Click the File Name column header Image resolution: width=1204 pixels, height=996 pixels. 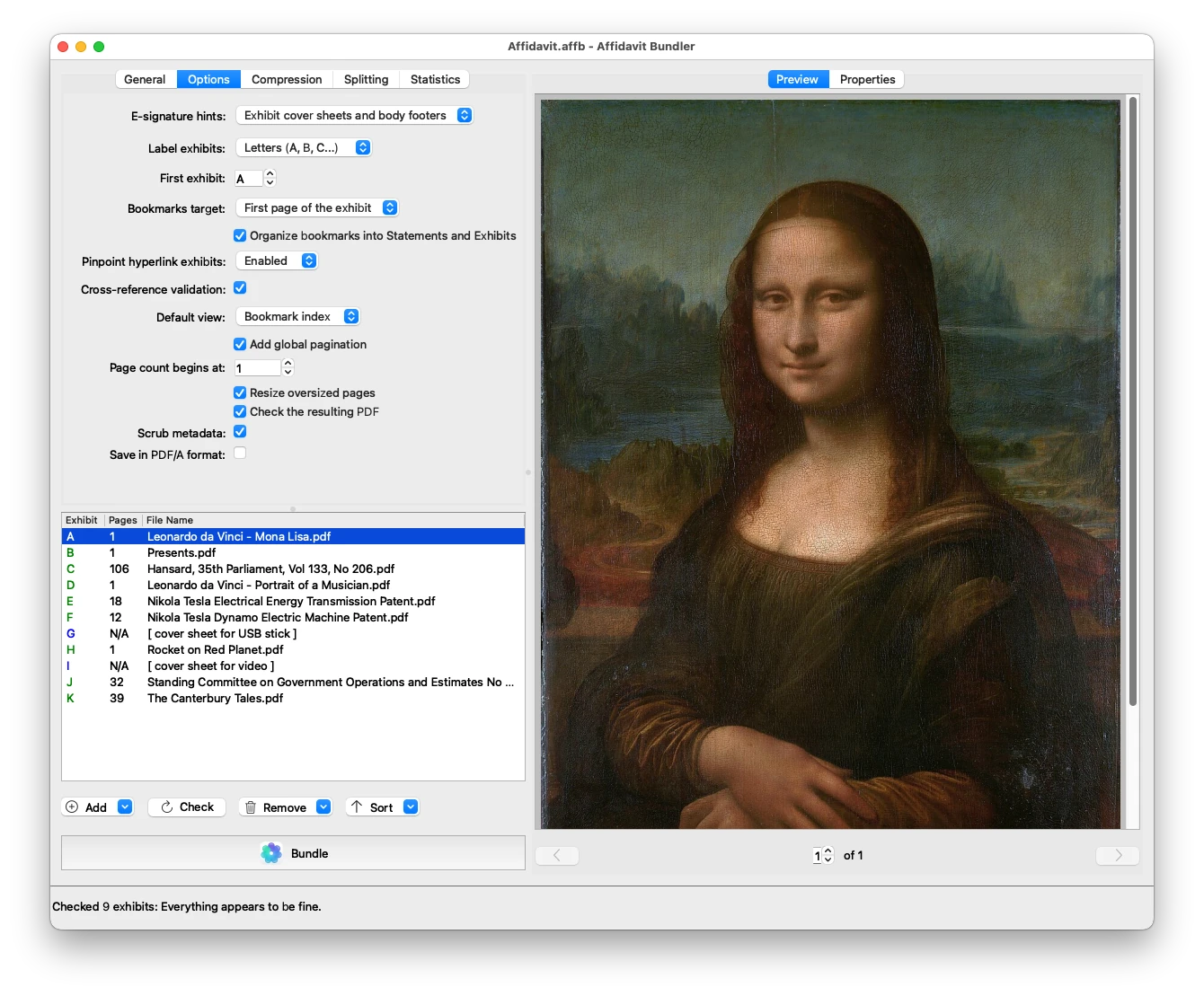point(333,521)
